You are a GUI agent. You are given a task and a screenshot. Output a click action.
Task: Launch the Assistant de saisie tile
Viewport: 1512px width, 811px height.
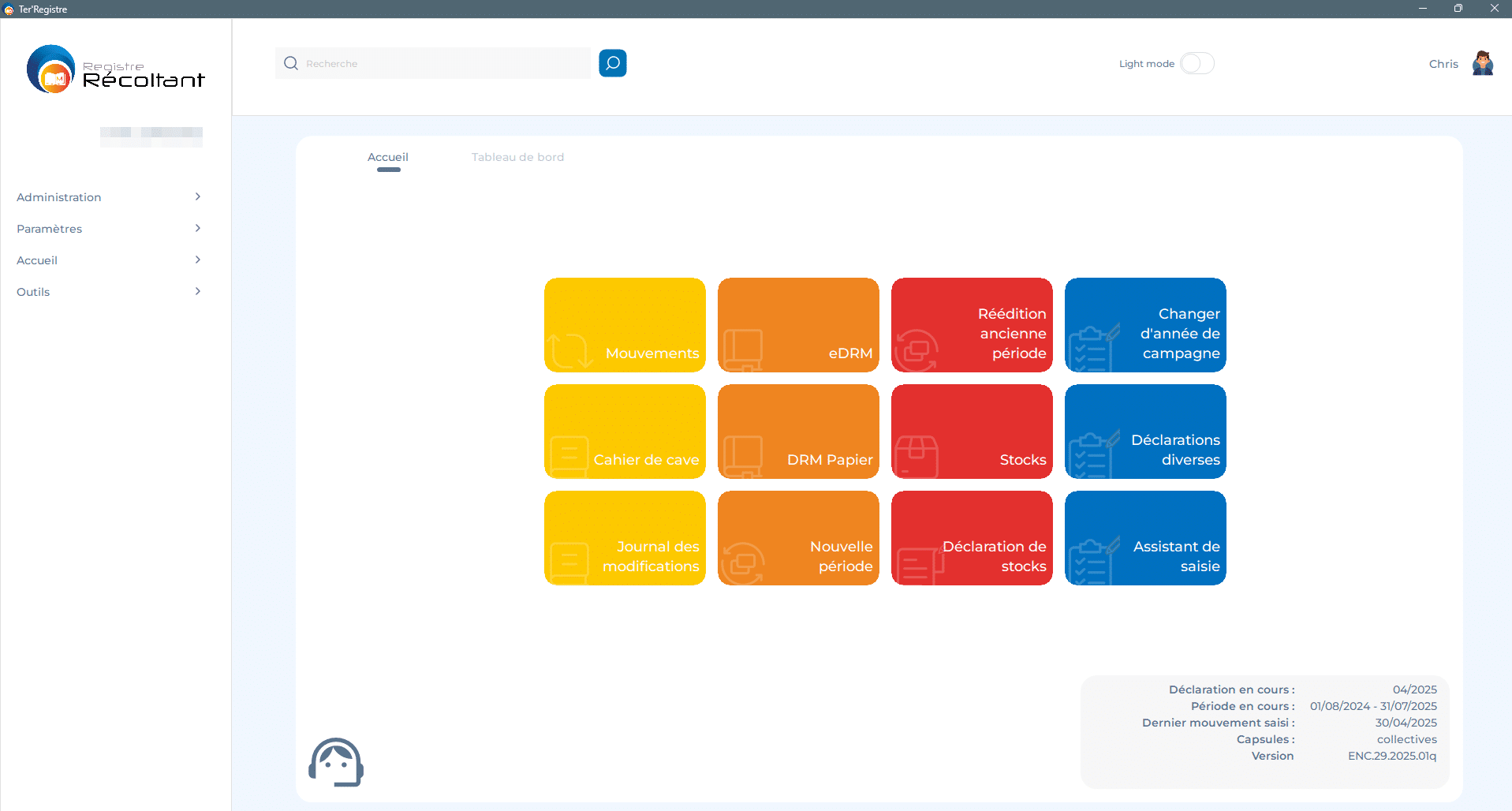tap(1145, 538)
